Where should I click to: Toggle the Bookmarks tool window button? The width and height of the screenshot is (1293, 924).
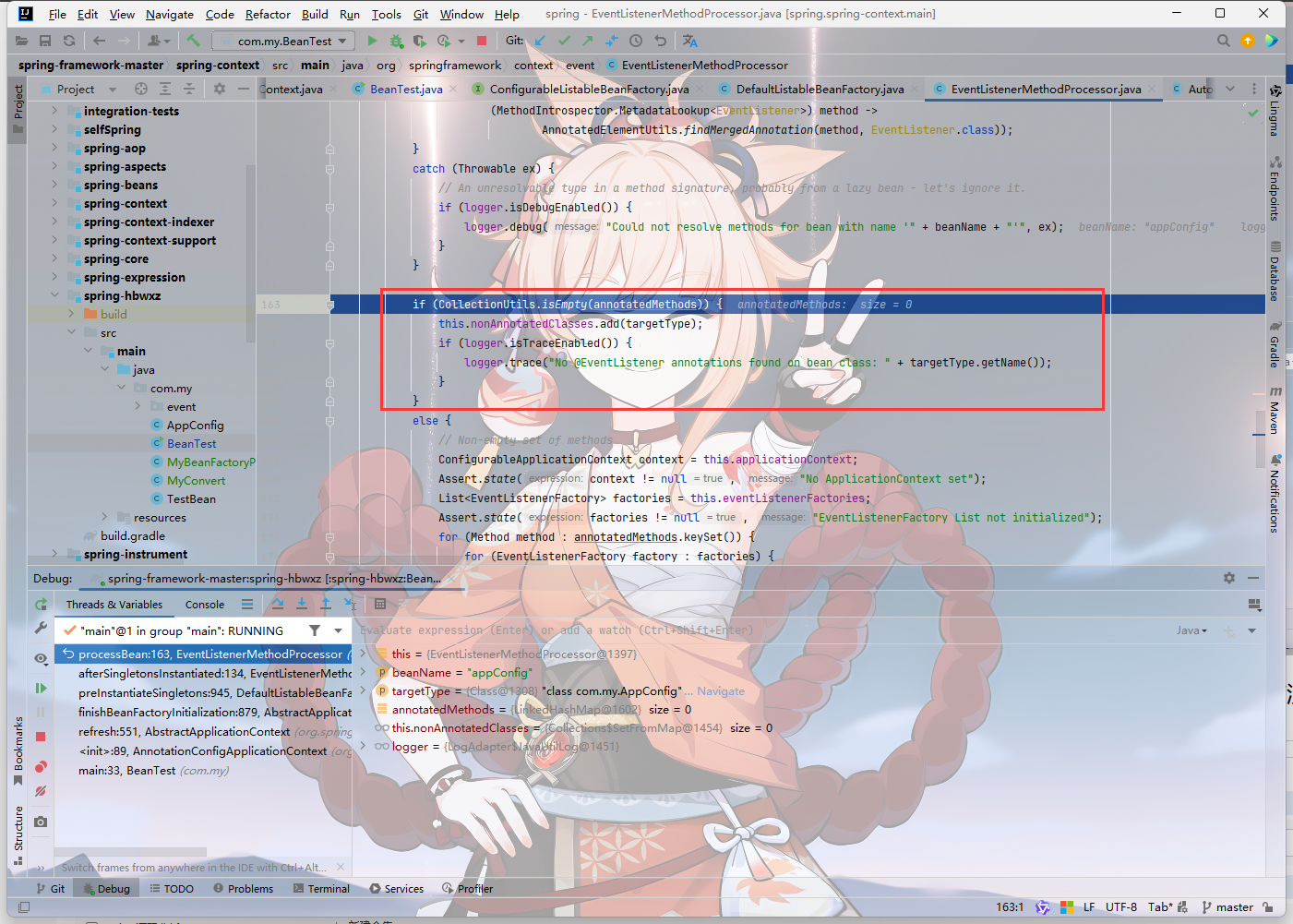click(18, 750)
